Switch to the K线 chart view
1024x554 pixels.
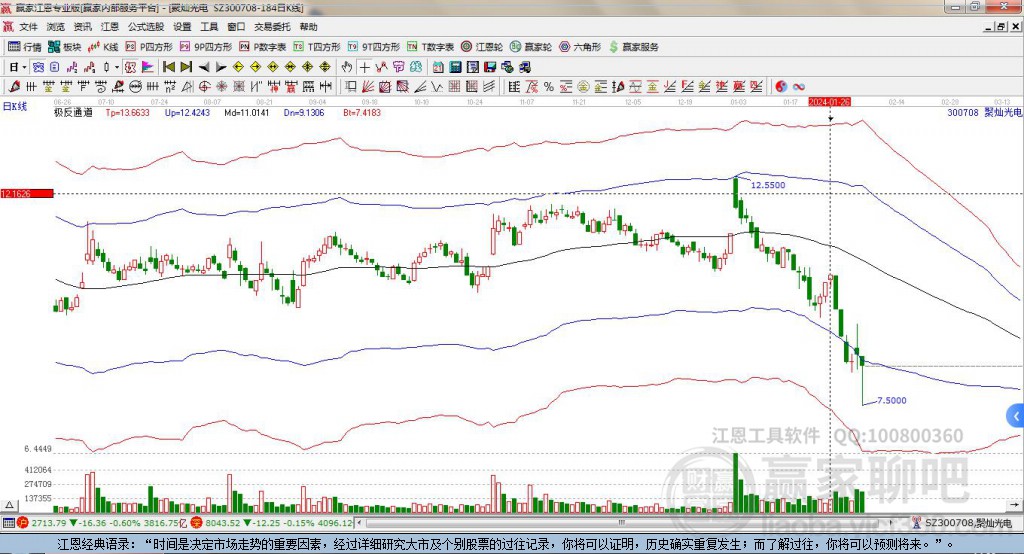[103, 47]
